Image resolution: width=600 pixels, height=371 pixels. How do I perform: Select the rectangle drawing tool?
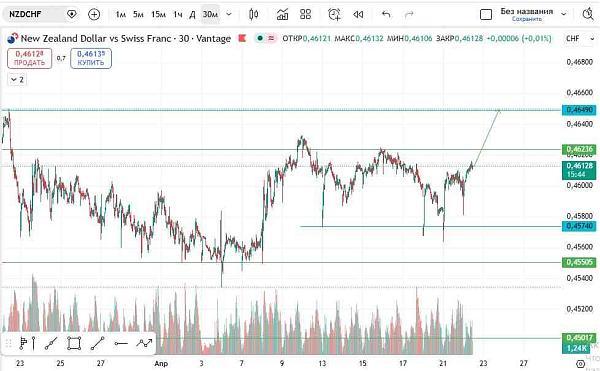coord(74,343)
